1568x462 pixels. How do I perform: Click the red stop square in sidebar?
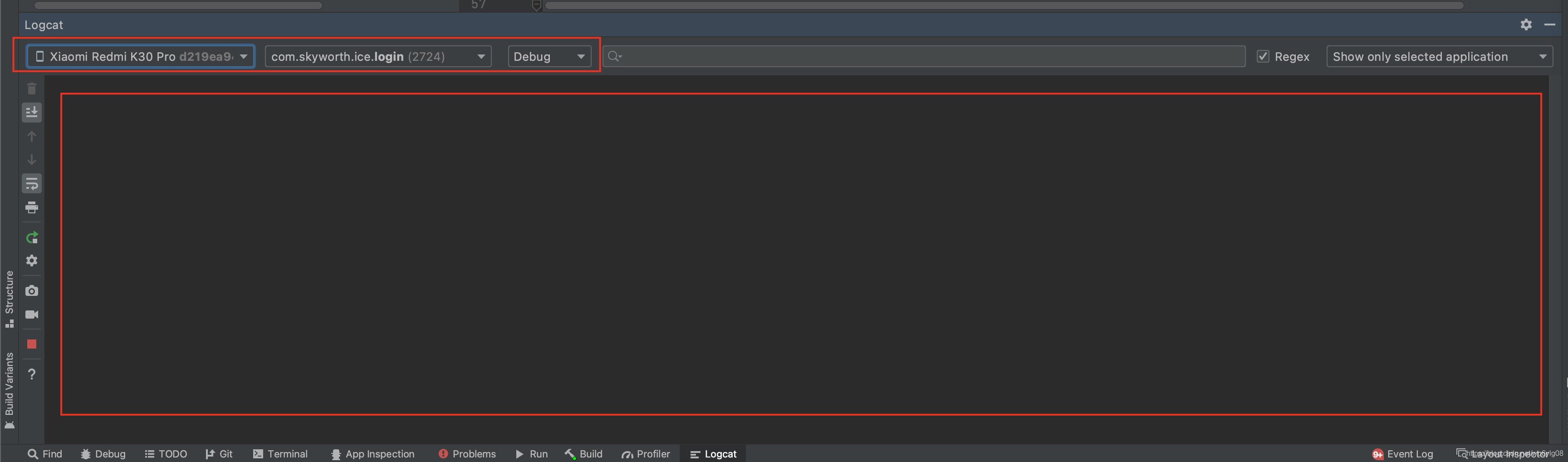tap(32, 344)
